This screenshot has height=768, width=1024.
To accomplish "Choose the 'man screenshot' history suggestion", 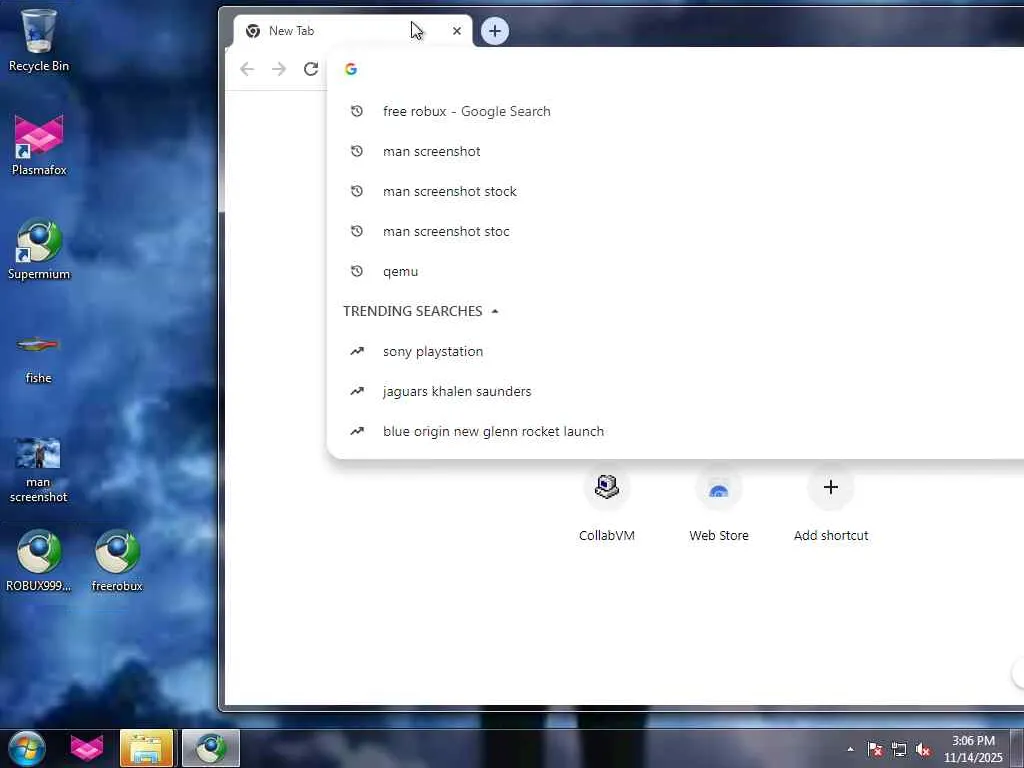I will point(675,152).
